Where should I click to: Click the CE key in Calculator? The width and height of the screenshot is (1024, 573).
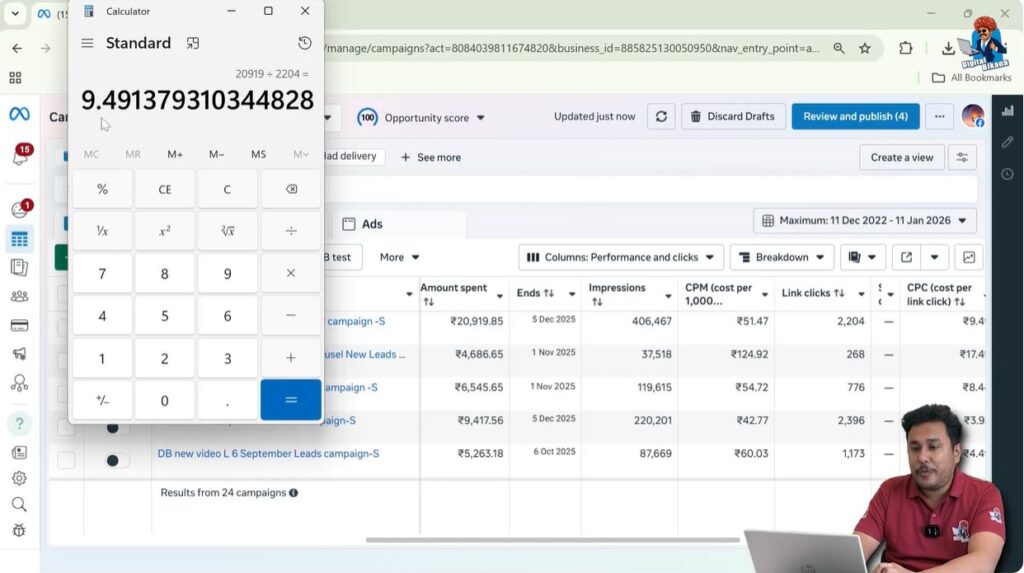click(165, 189)
